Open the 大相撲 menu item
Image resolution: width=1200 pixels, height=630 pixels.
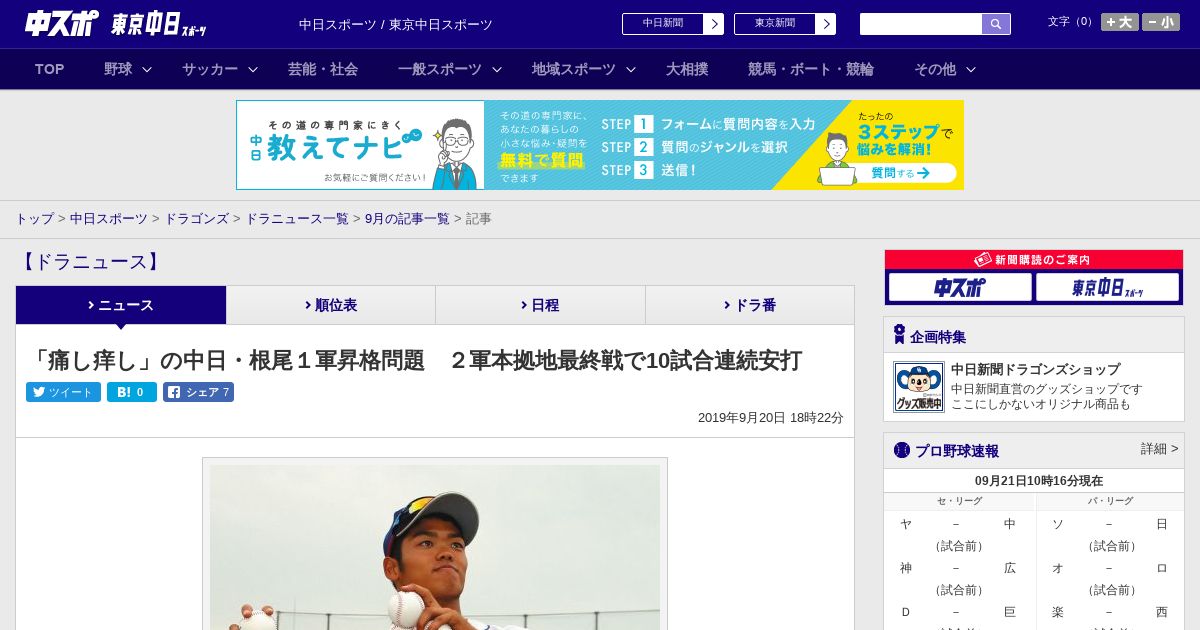(687, 69)
